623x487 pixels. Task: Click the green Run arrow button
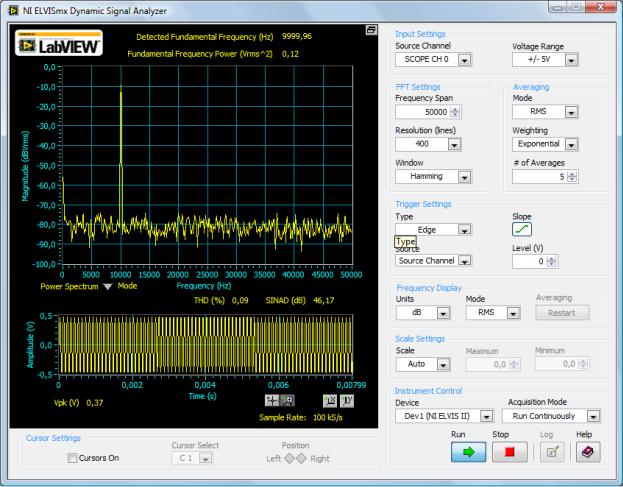[x=468, y=452]
